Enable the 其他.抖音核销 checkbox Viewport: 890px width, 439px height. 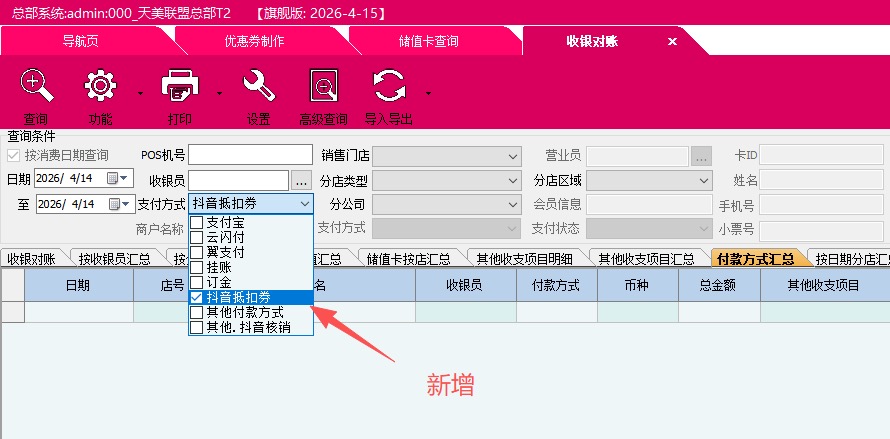[x=197, y=327]
